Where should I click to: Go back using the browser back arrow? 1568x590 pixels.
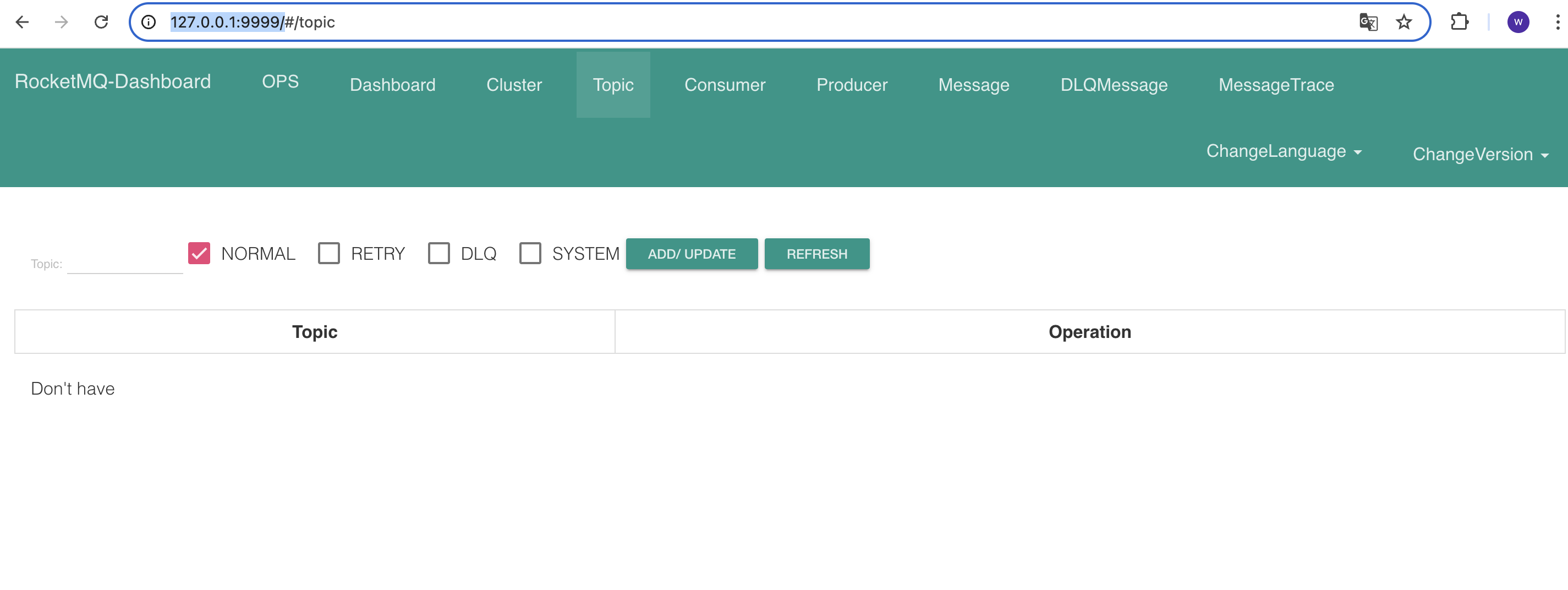click(x=23, y=23)
